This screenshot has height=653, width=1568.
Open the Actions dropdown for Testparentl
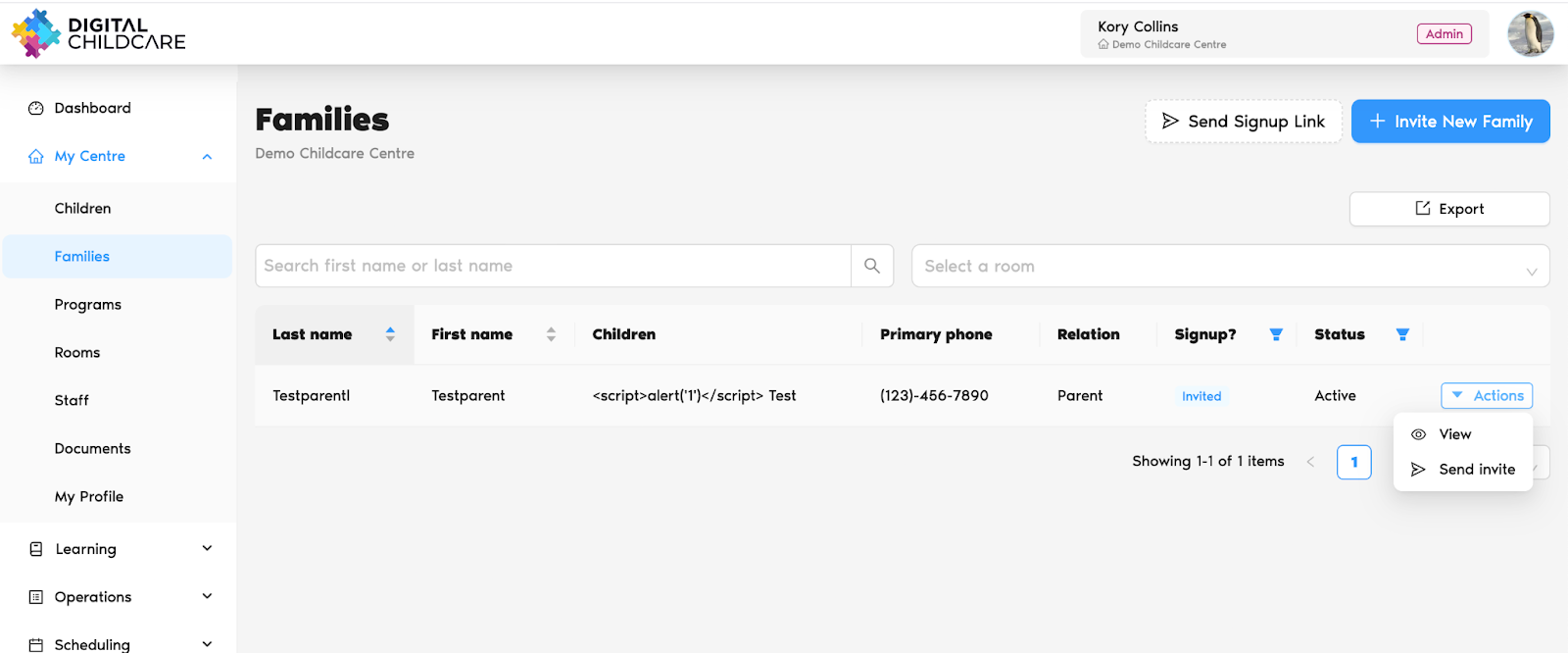(x=1487, y=395)
